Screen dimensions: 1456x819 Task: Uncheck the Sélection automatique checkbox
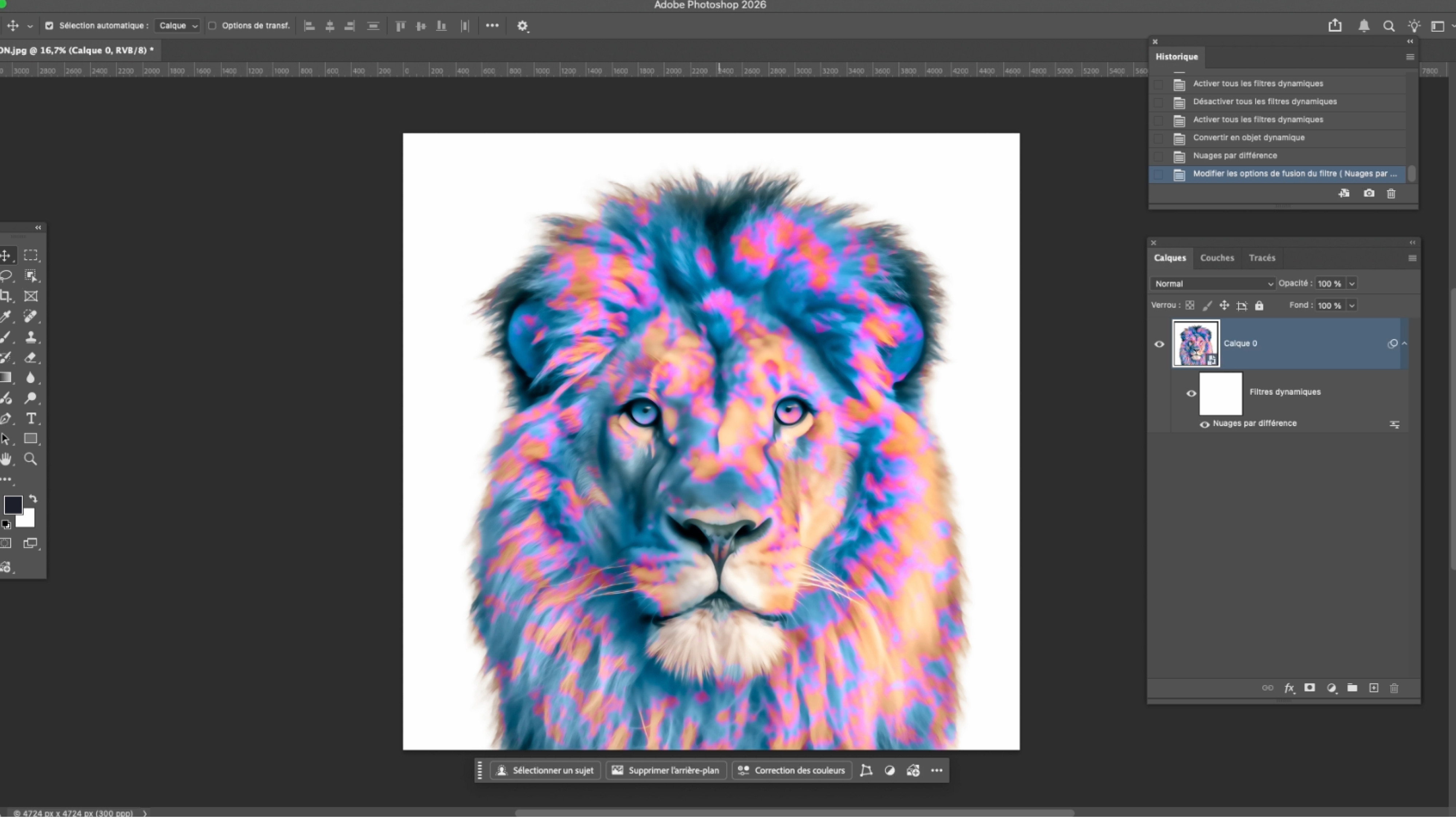tap(49, 25)
